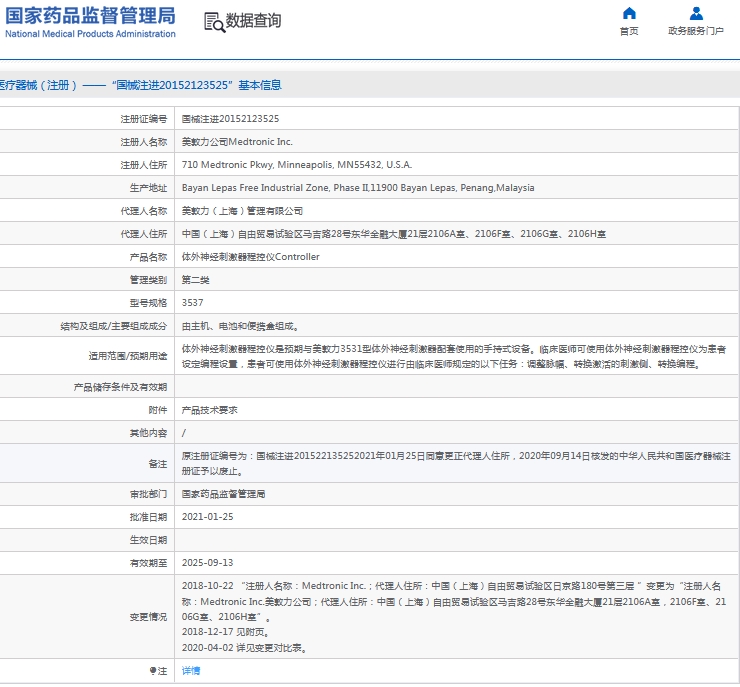Open the 详情 link in the 注 row
740x687 pixels.
[191, 670]
